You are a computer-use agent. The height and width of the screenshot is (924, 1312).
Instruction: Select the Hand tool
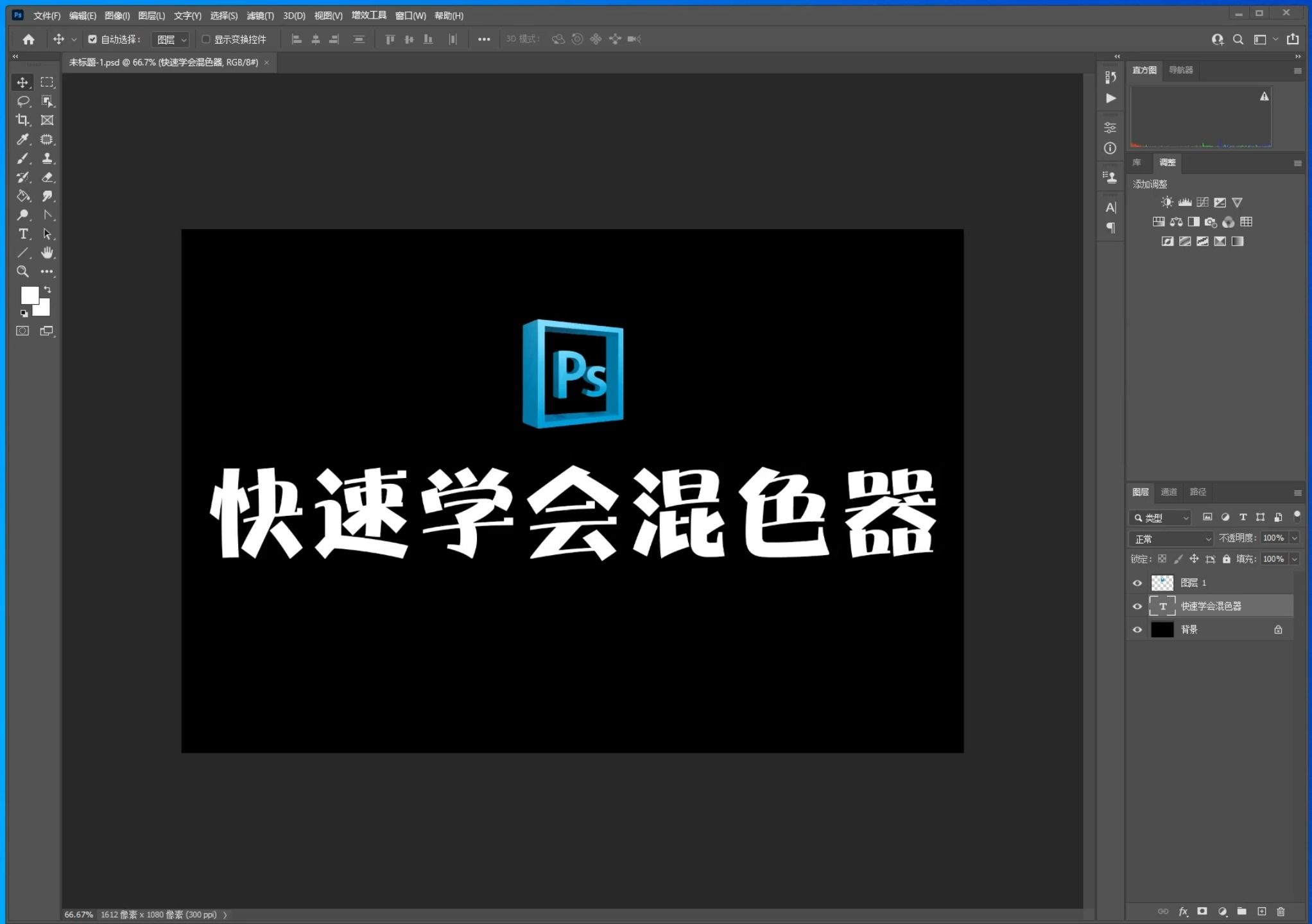coord(47,253)
